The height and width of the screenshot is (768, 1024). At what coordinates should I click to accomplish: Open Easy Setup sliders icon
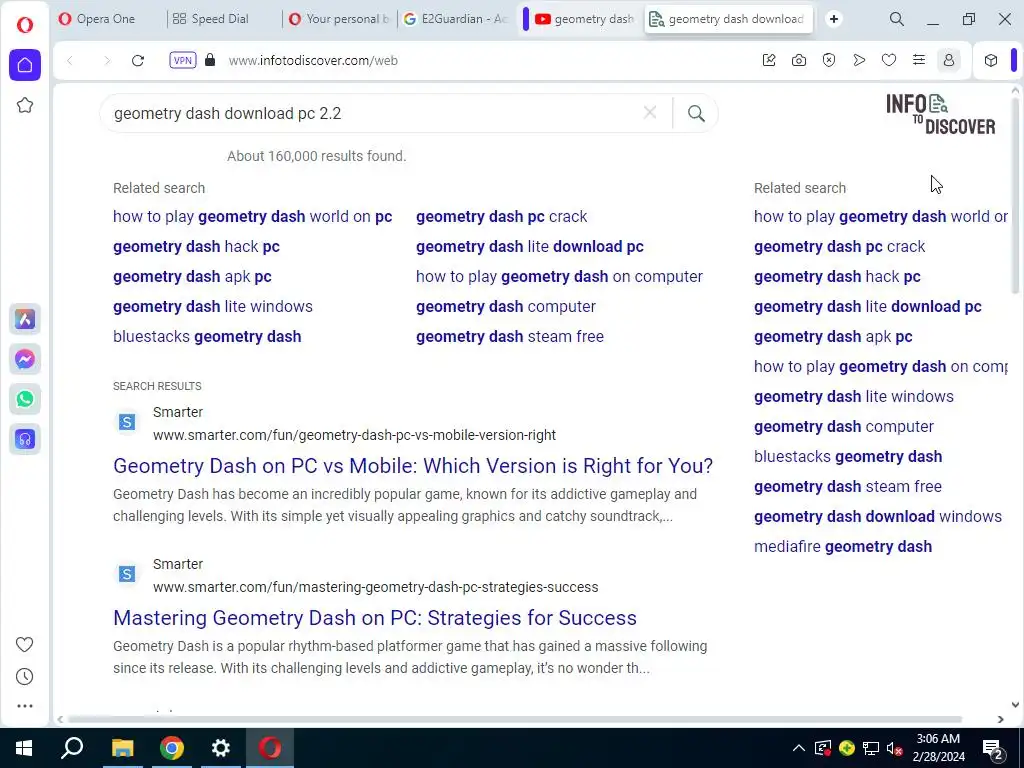(919, 60)
